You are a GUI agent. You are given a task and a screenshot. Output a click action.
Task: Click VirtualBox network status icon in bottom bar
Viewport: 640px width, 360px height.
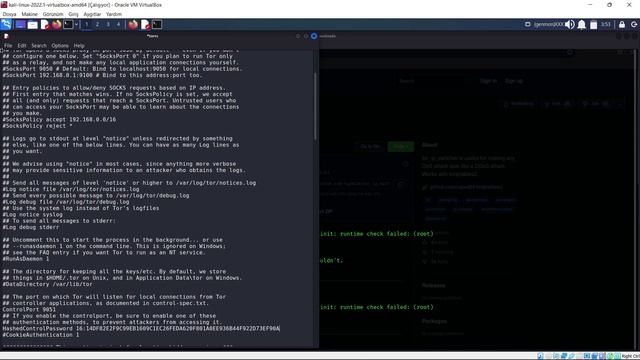[564, 356]
